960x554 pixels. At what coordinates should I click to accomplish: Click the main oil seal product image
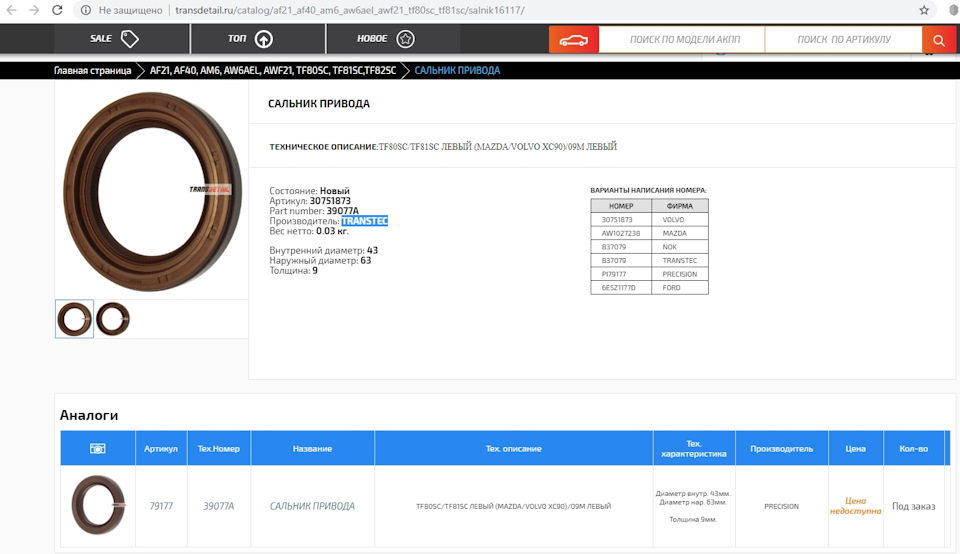[152, 191]
